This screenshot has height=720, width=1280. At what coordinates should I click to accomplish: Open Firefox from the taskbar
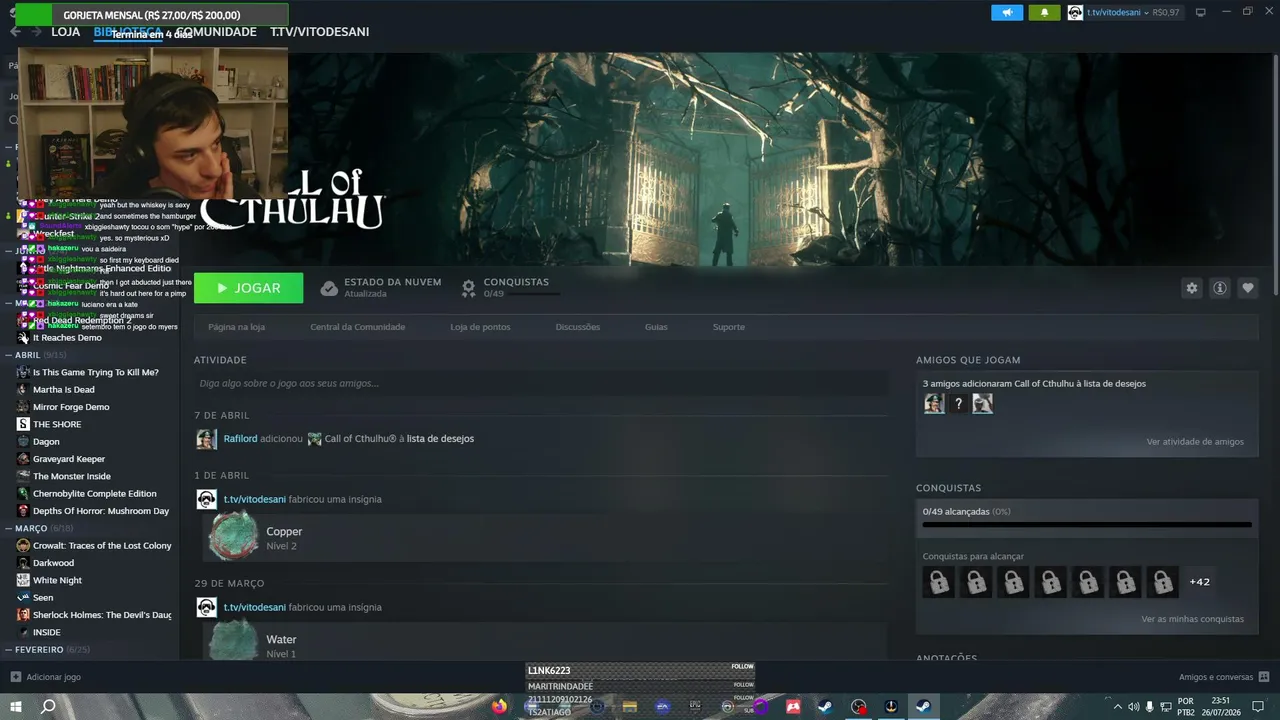(x=499, y=706)
